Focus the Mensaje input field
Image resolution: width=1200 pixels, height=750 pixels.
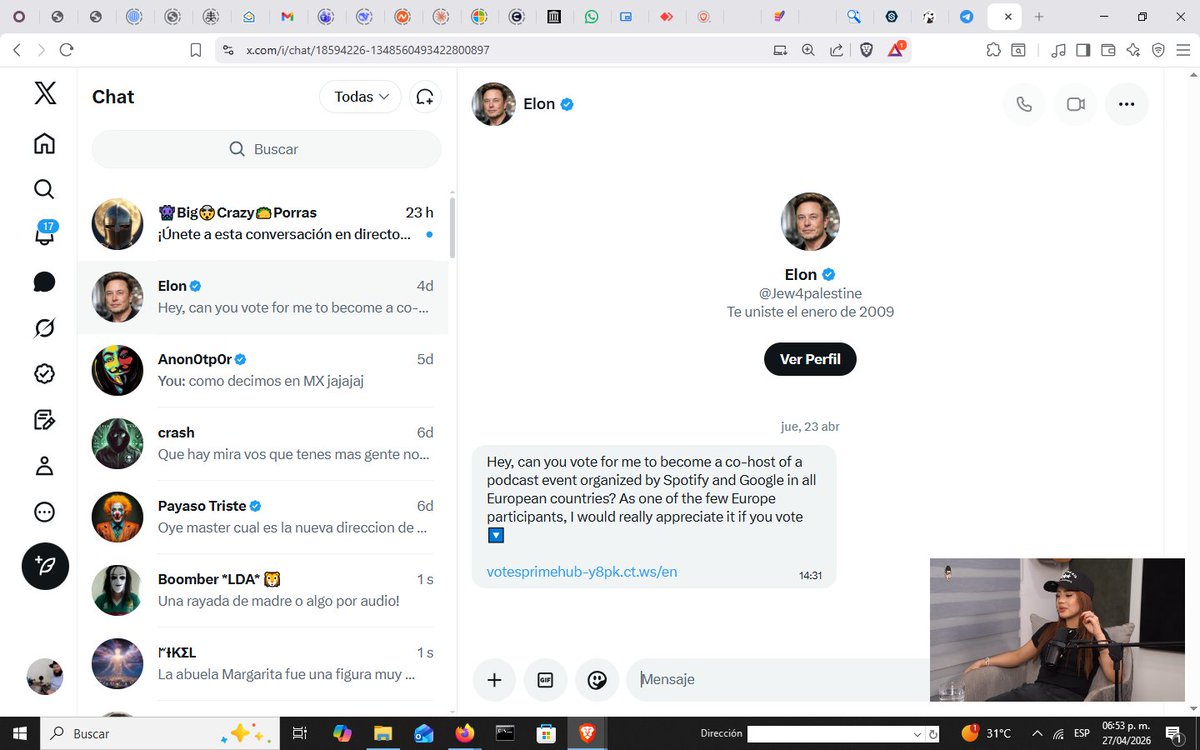[x=780, y=679]
